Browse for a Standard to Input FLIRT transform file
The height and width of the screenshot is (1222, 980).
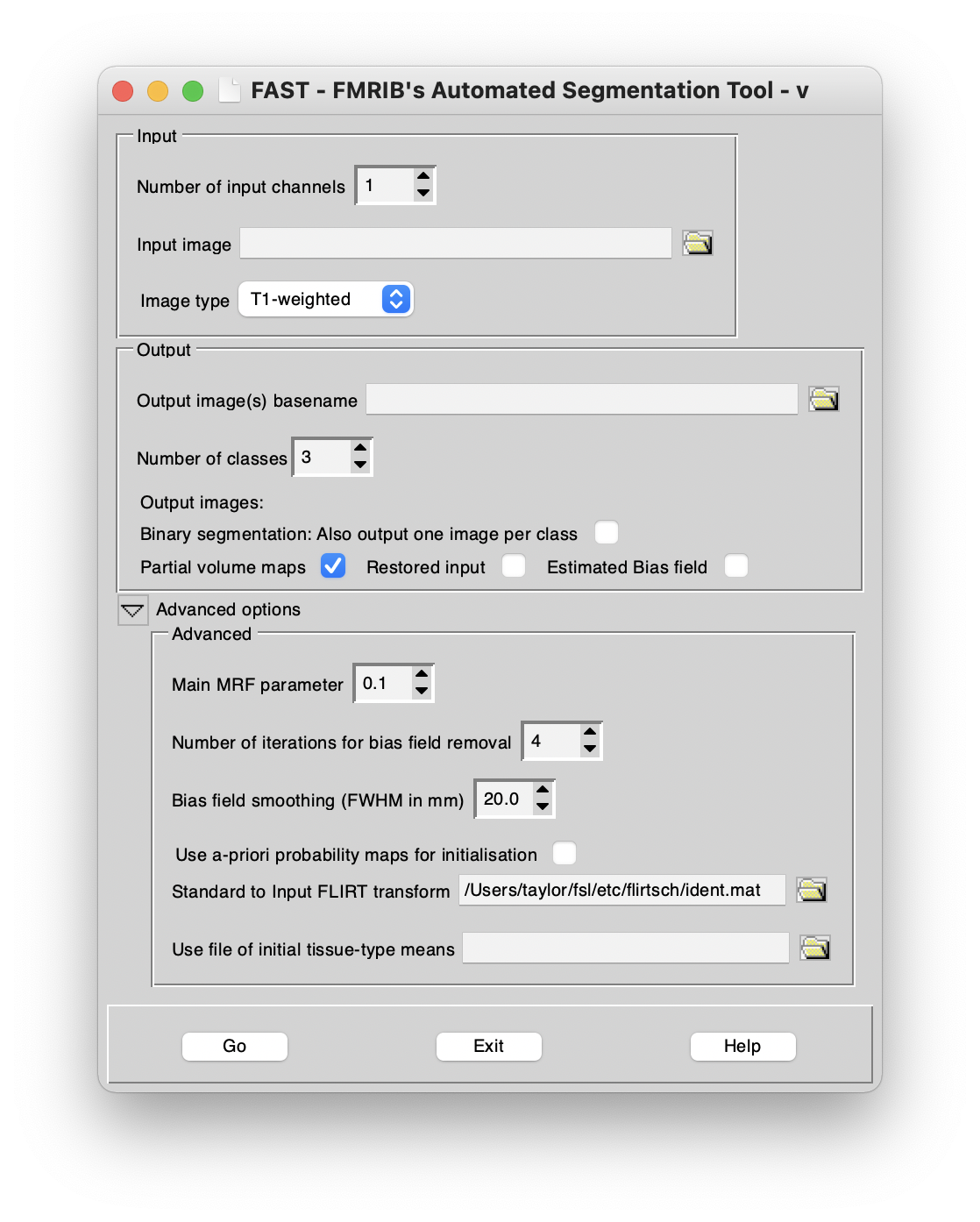[812, 890]
